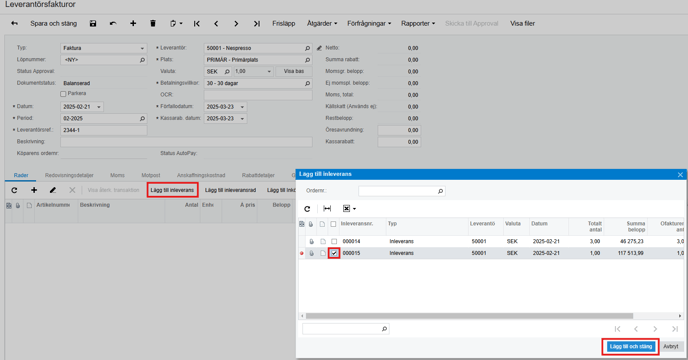Toggle the Parkera checkbox
Screen dimensions: 688x360
[x=63, y=94]
